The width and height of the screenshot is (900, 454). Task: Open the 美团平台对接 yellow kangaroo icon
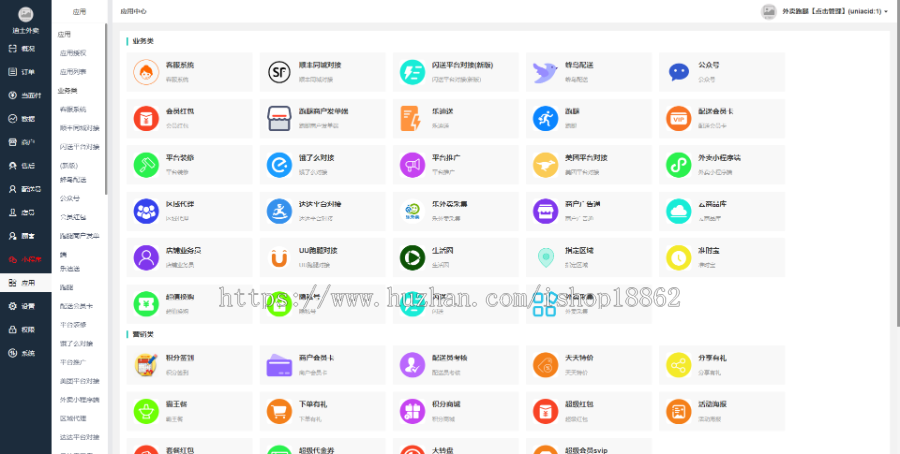click(546, 165)
